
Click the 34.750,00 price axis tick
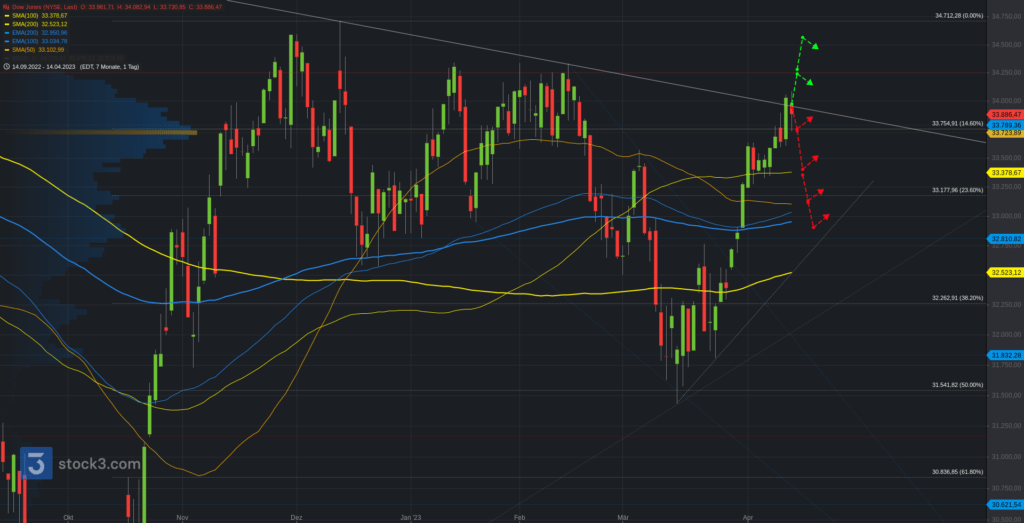point(1006,16)
